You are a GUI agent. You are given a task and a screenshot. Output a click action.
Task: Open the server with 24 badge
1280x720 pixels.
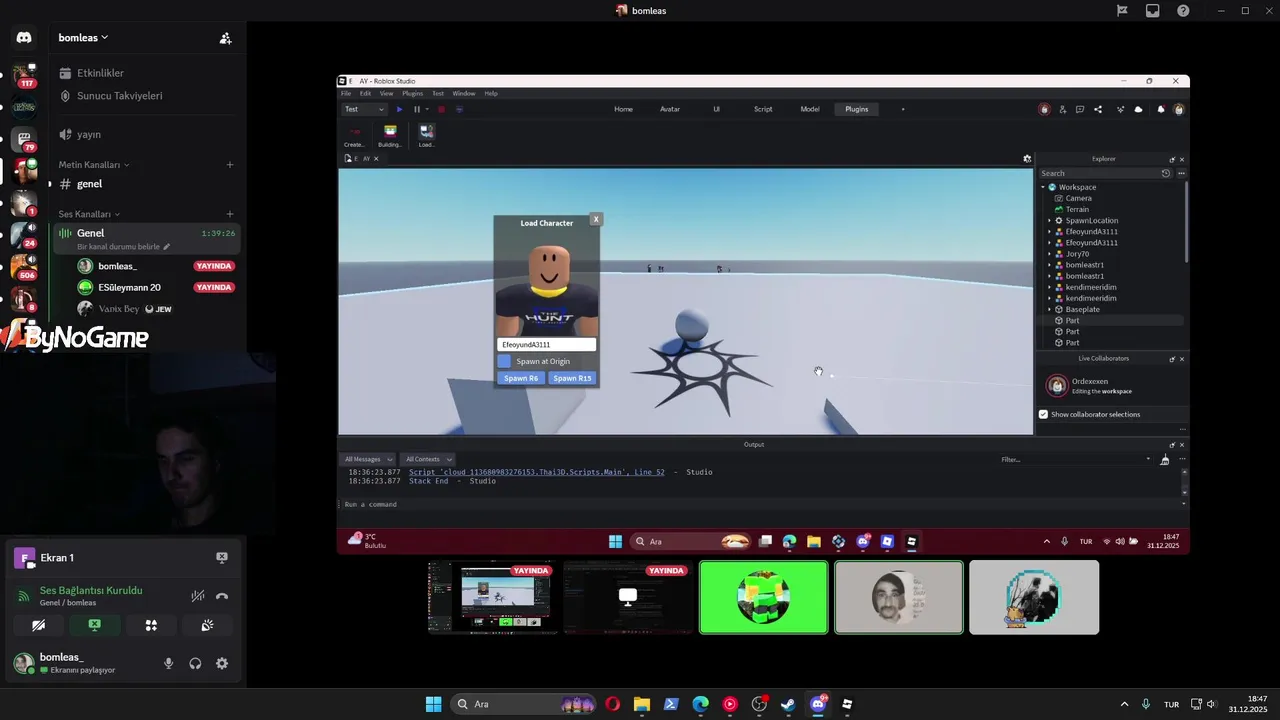click(x=24, y=235)
